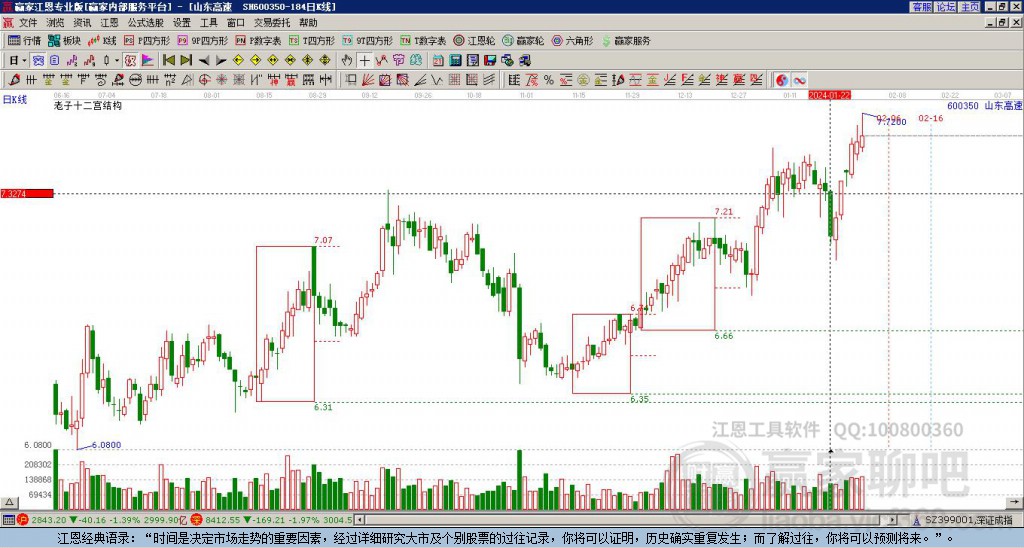Open the 赢家轮 wheel tool
This screenshot has width=1024, height=548.
click(523, 40)
